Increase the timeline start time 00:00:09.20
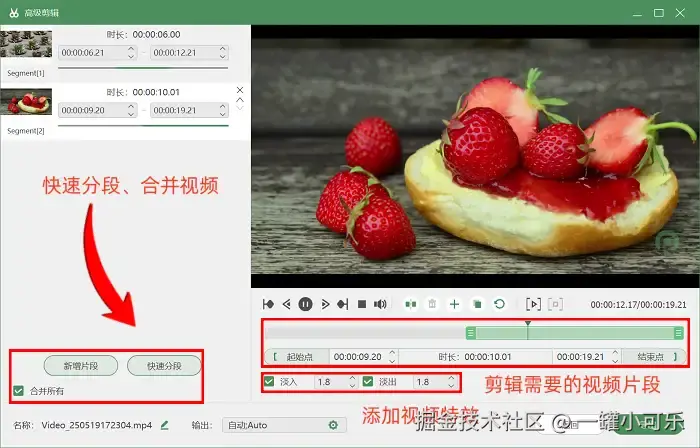Screen dimensions: 700x448 (x=392, y=353)
